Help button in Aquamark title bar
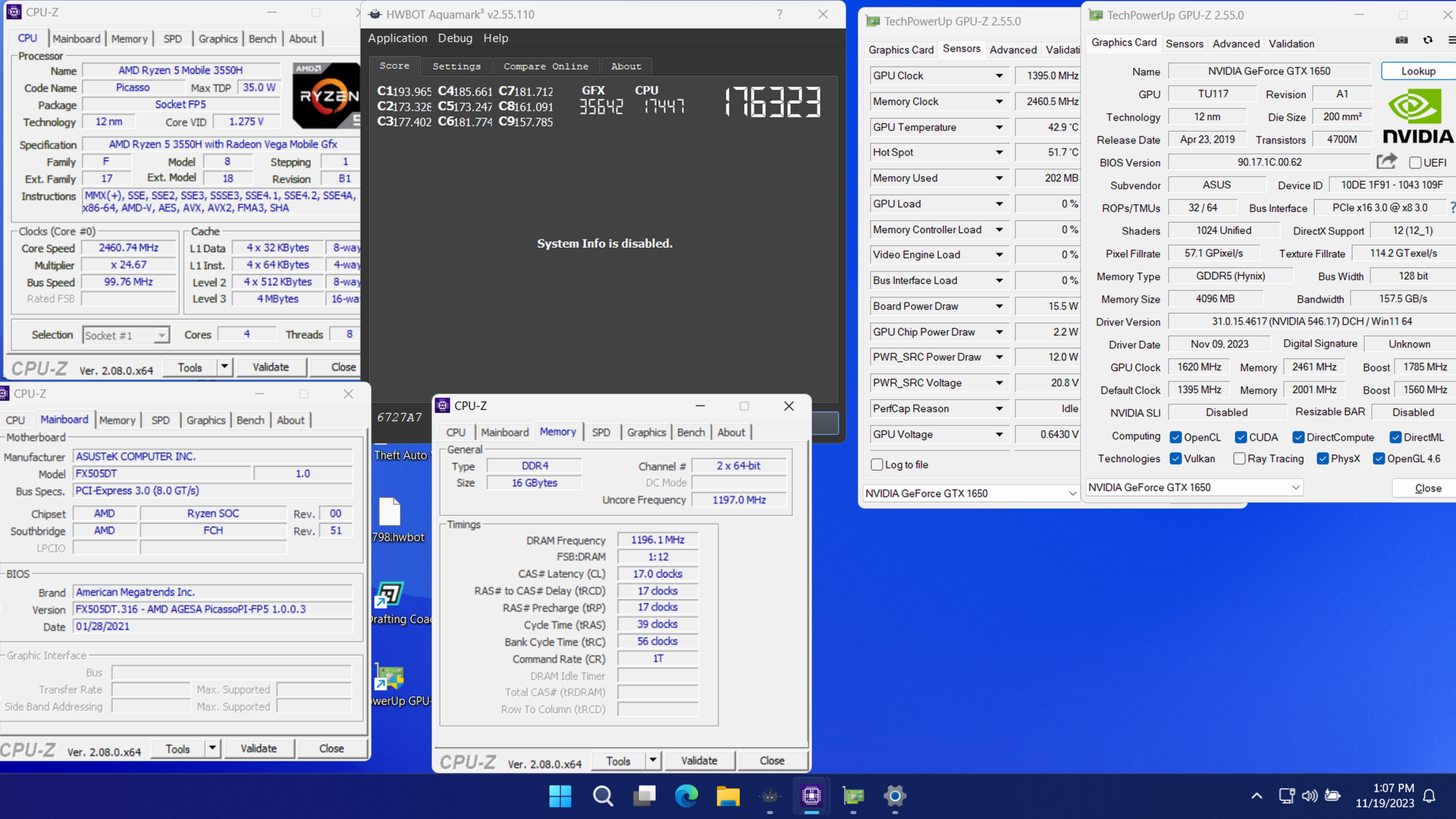This screenshot has height=819, width=1456. (x=780, y=14)
